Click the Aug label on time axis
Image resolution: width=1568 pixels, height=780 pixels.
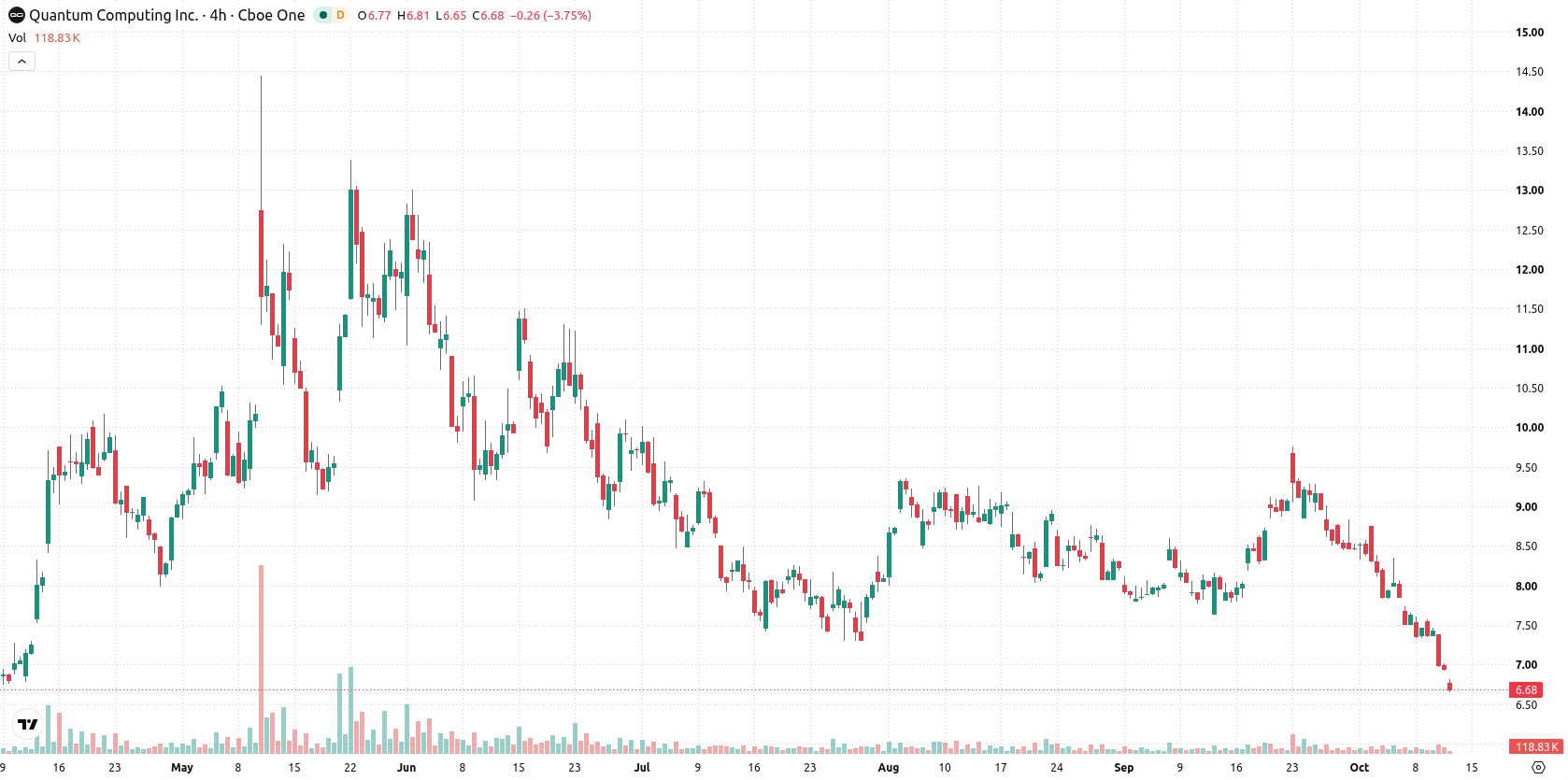[889, 768]
